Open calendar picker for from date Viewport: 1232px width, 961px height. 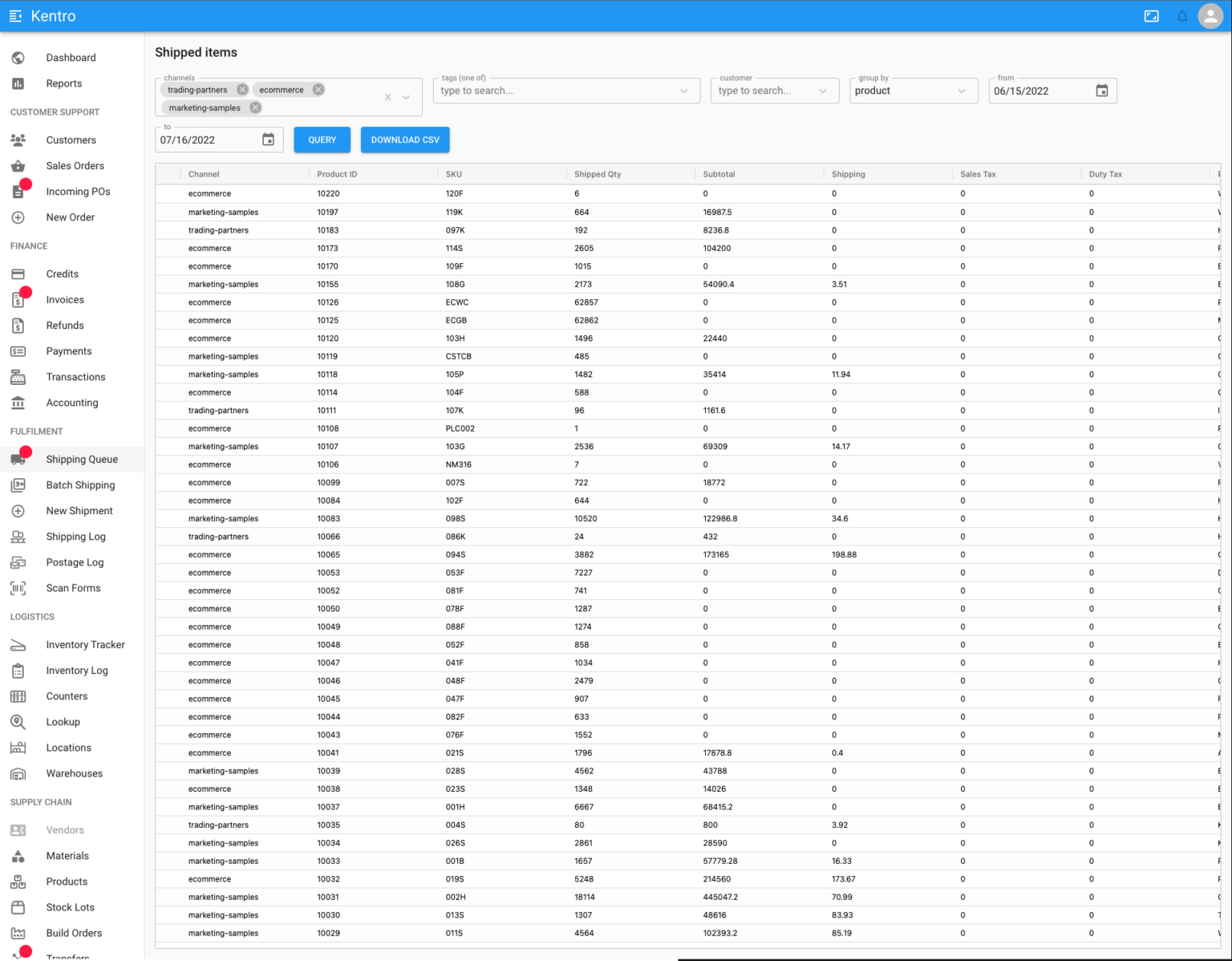pos(1101,91)
